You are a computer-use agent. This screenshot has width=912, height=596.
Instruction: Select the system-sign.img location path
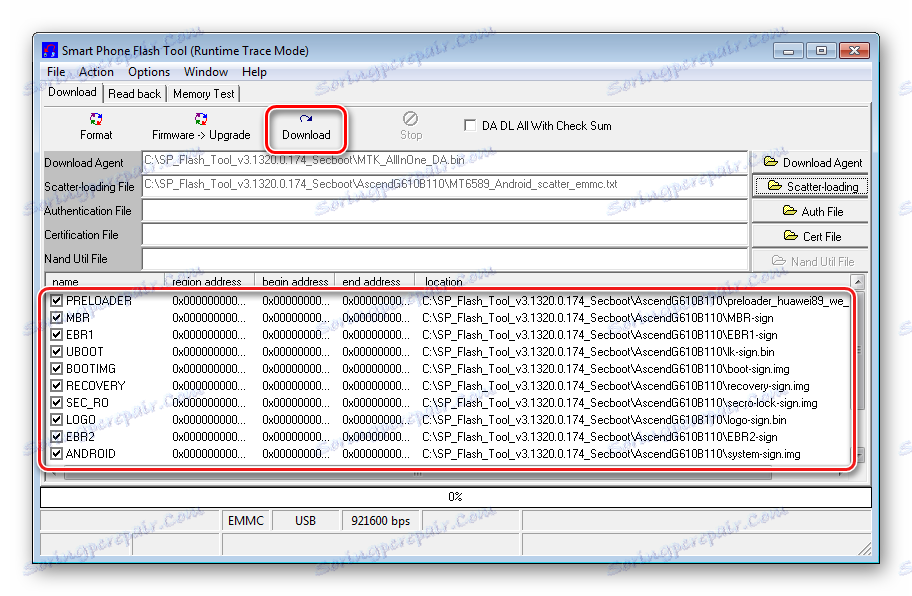611,454
